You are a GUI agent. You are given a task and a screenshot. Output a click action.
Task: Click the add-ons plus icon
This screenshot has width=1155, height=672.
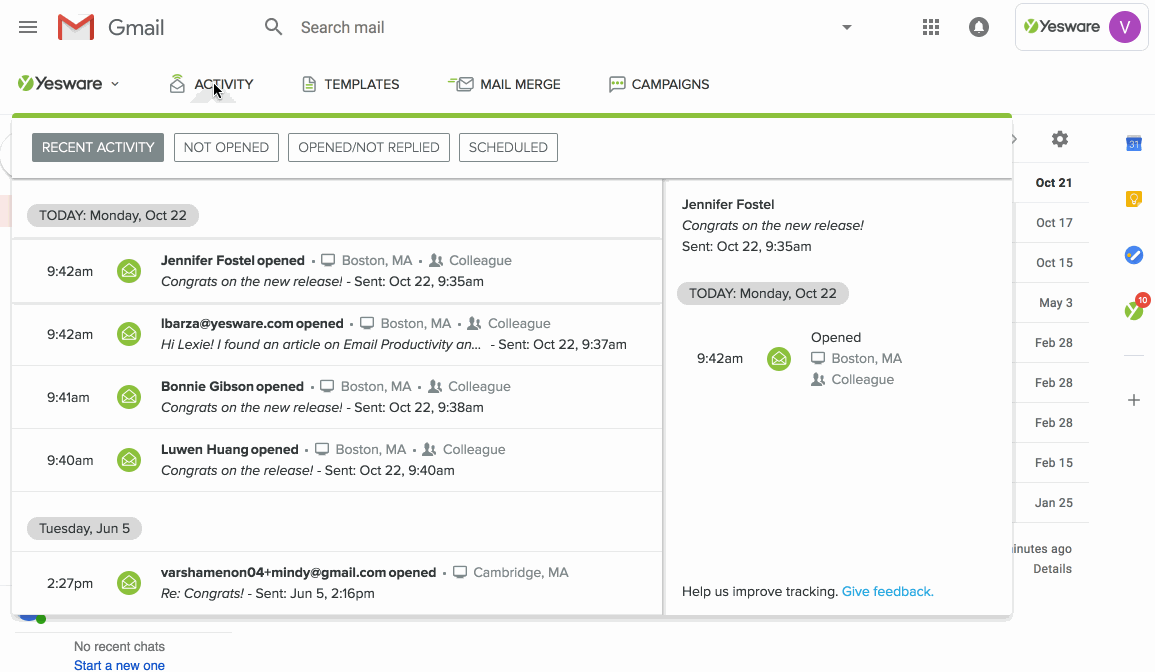pos(1133,400)
